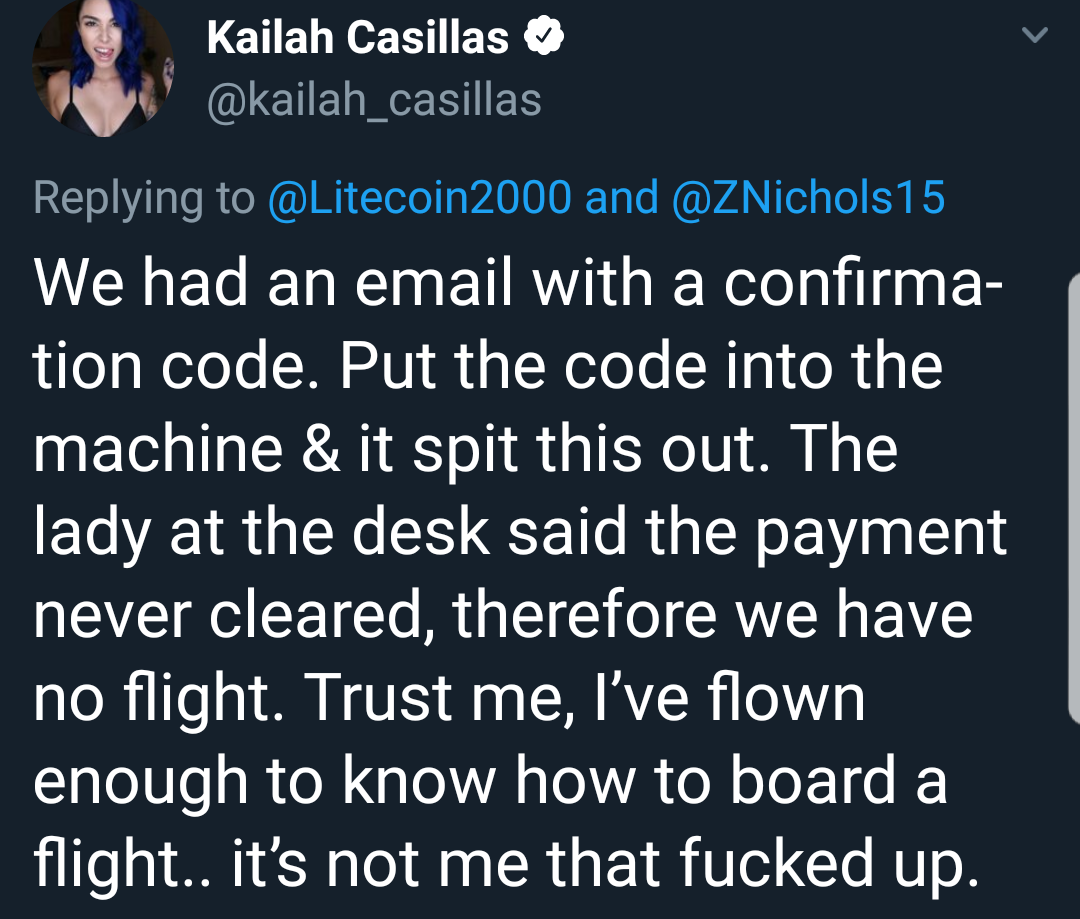Click the final words "fucked up."
1080x919 pixels.
829,864
